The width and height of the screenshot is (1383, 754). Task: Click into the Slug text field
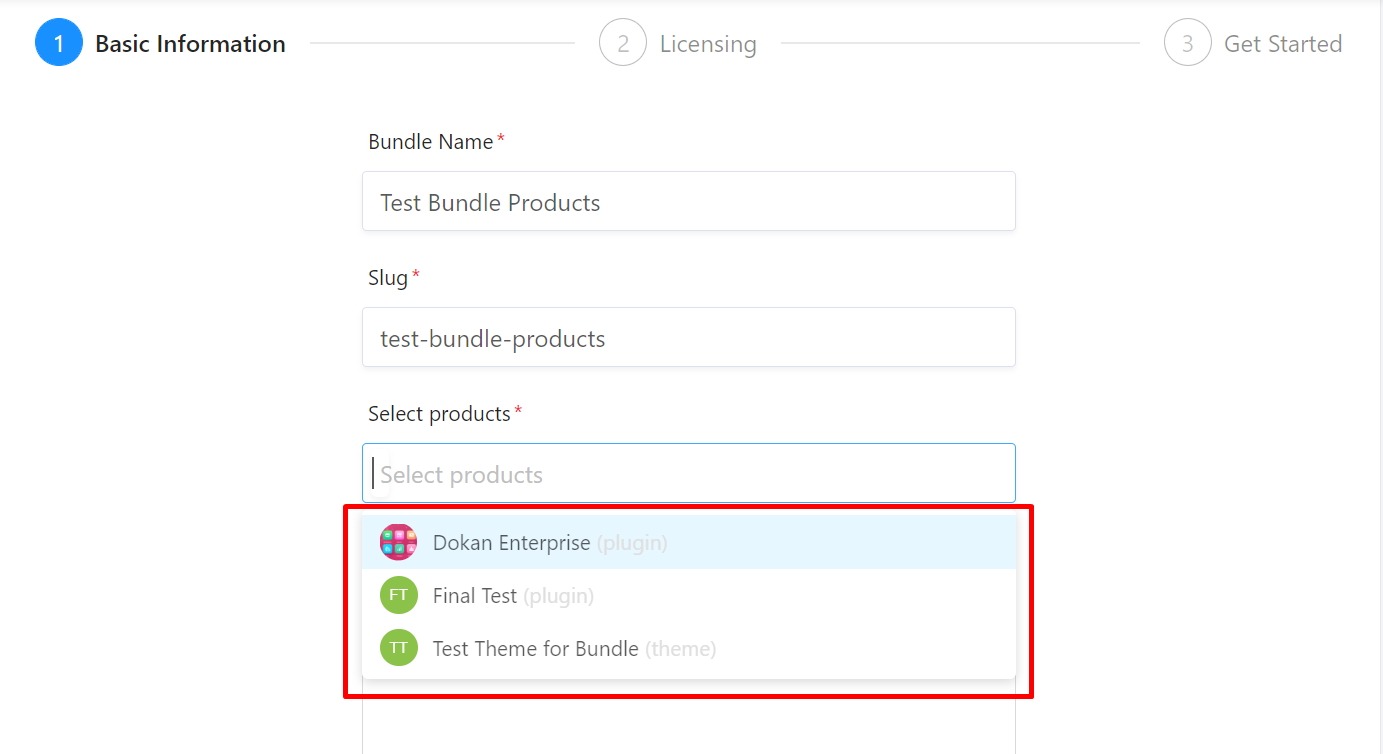[689, 337]
